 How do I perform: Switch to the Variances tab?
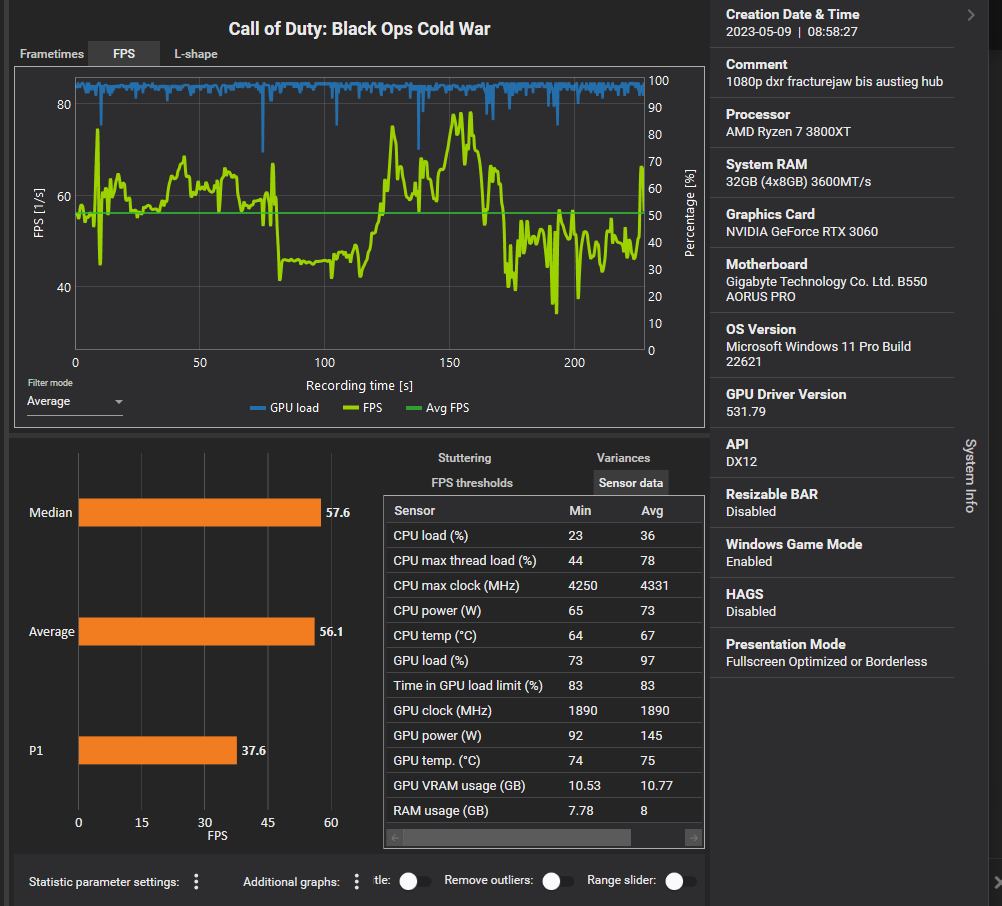623,458
